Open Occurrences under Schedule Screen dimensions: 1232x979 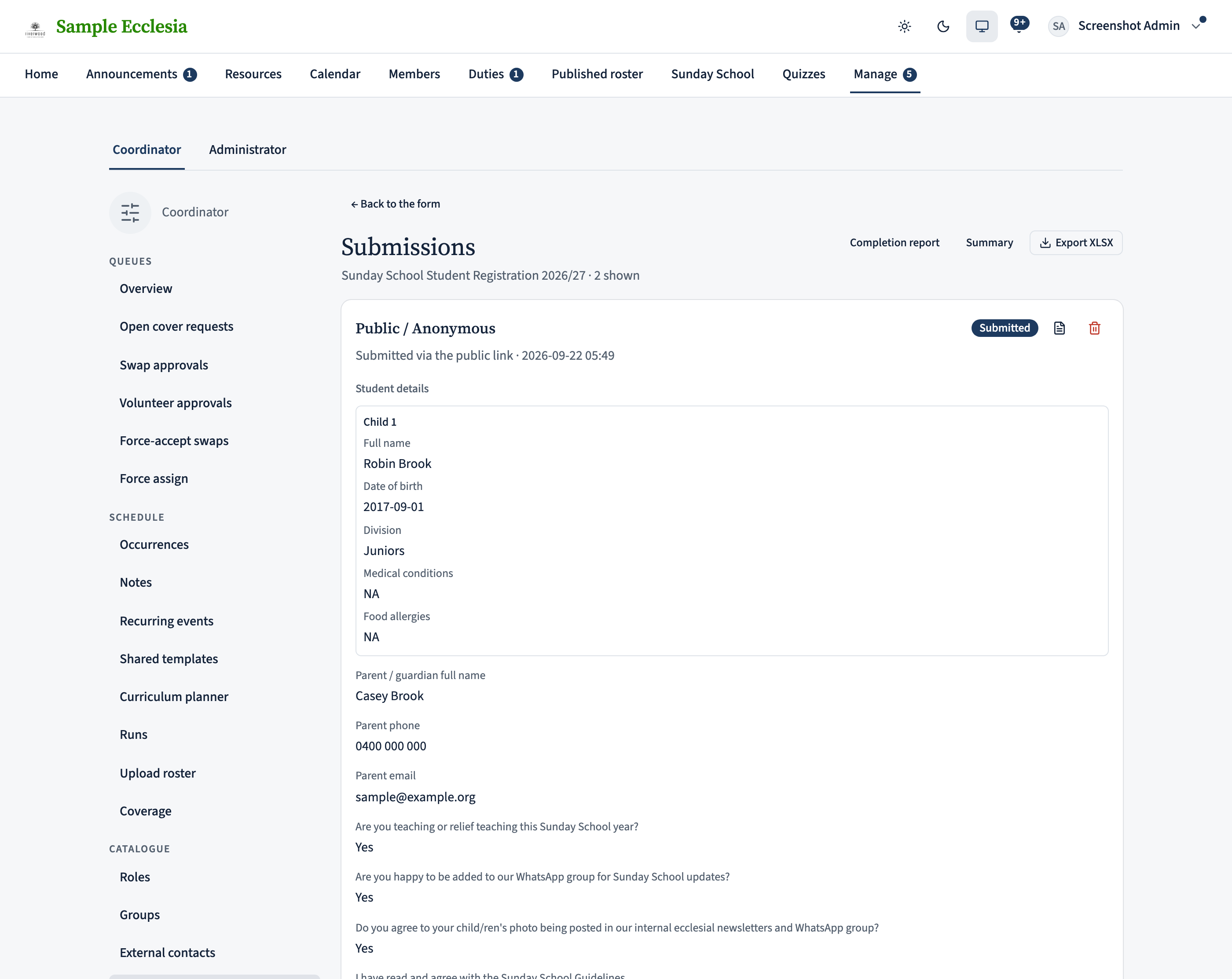coord(154,544)
